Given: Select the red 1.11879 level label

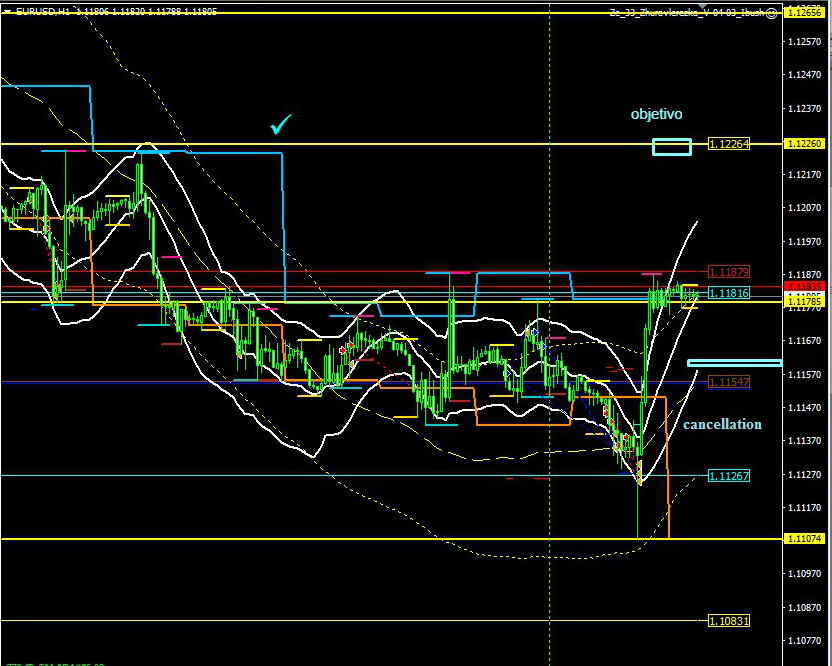Looking at the screenshot, I should point(728,272).
